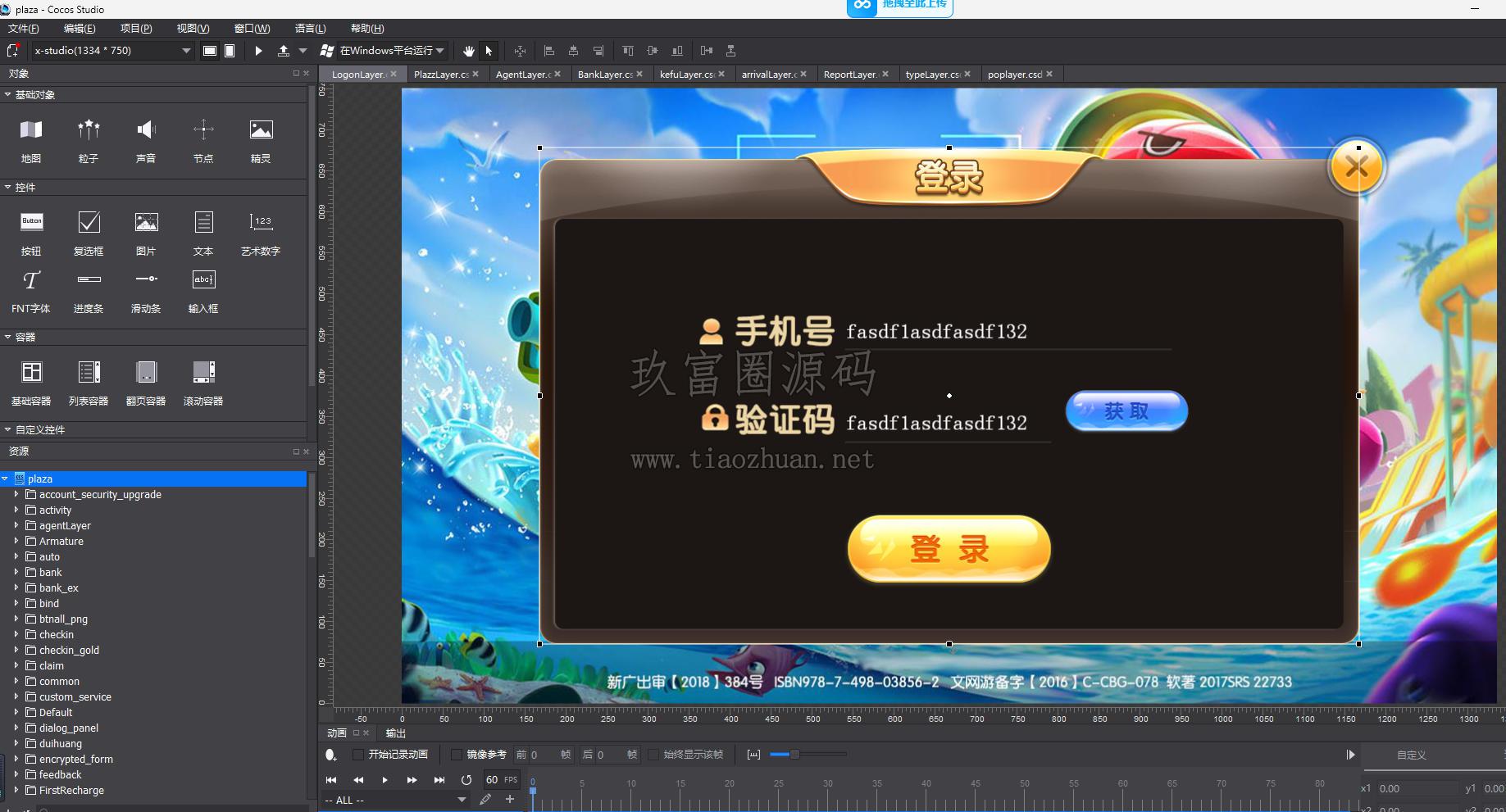Open the x-studio resolution dropdown
1506x812 pixels.
coord(112,51)
